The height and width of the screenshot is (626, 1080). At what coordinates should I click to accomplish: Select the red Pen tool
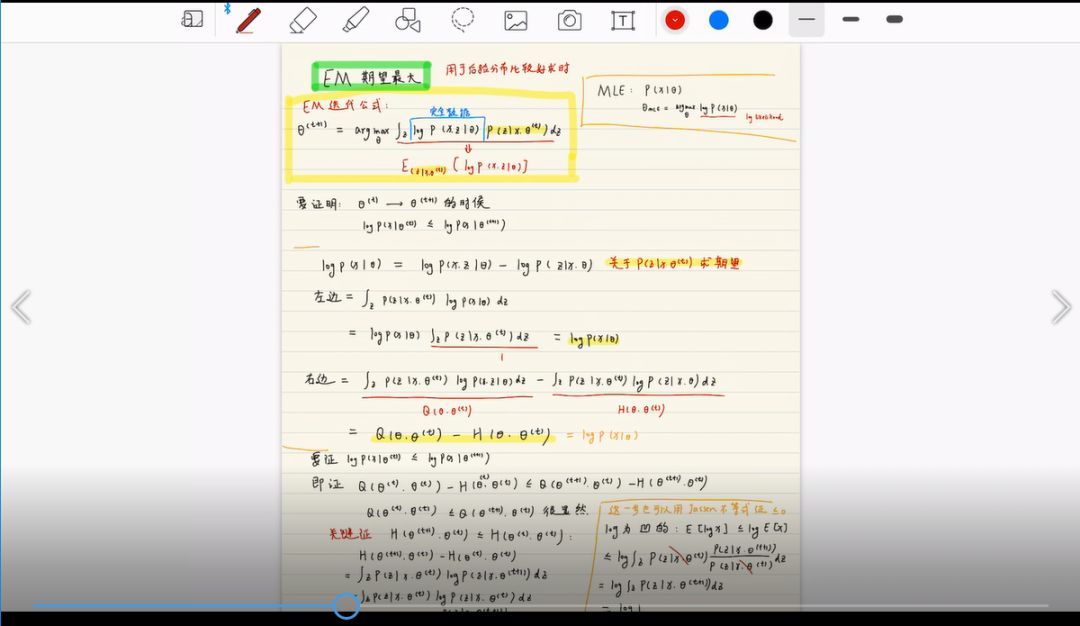pyautogui.click(x=248, y=20)
